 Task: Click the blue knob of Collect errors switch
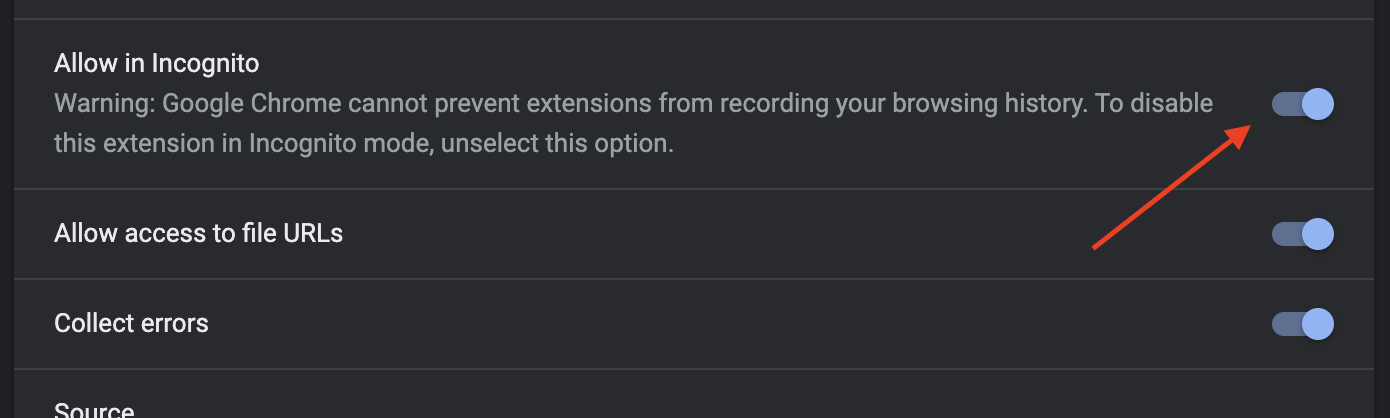coord(1319,324)
